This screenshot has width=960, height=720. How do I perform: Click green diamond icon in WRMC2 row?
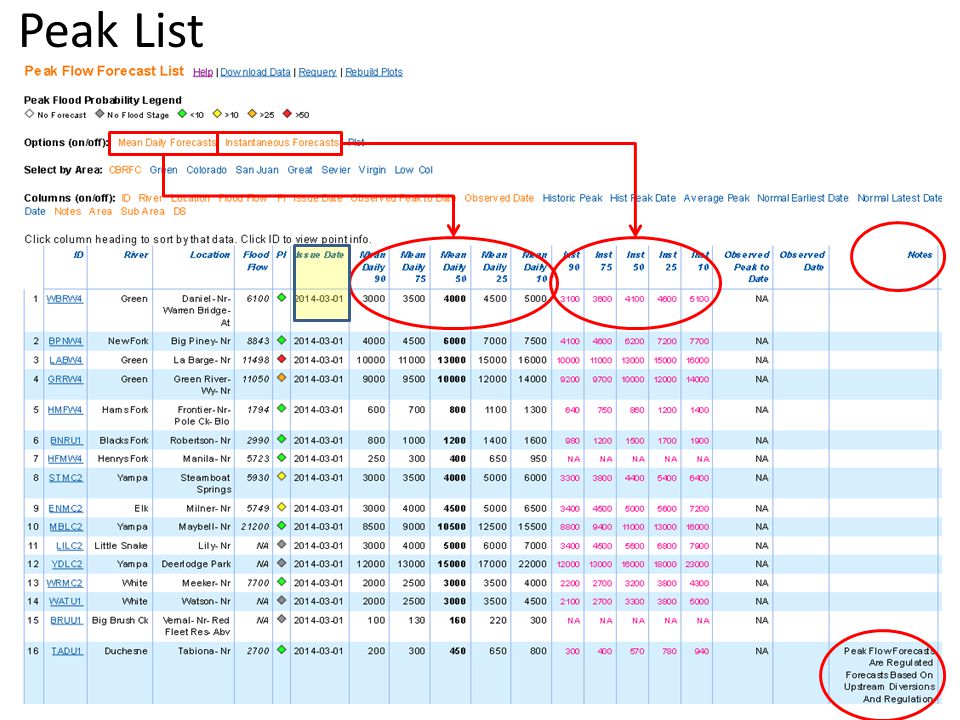click(x=282, y=582)
